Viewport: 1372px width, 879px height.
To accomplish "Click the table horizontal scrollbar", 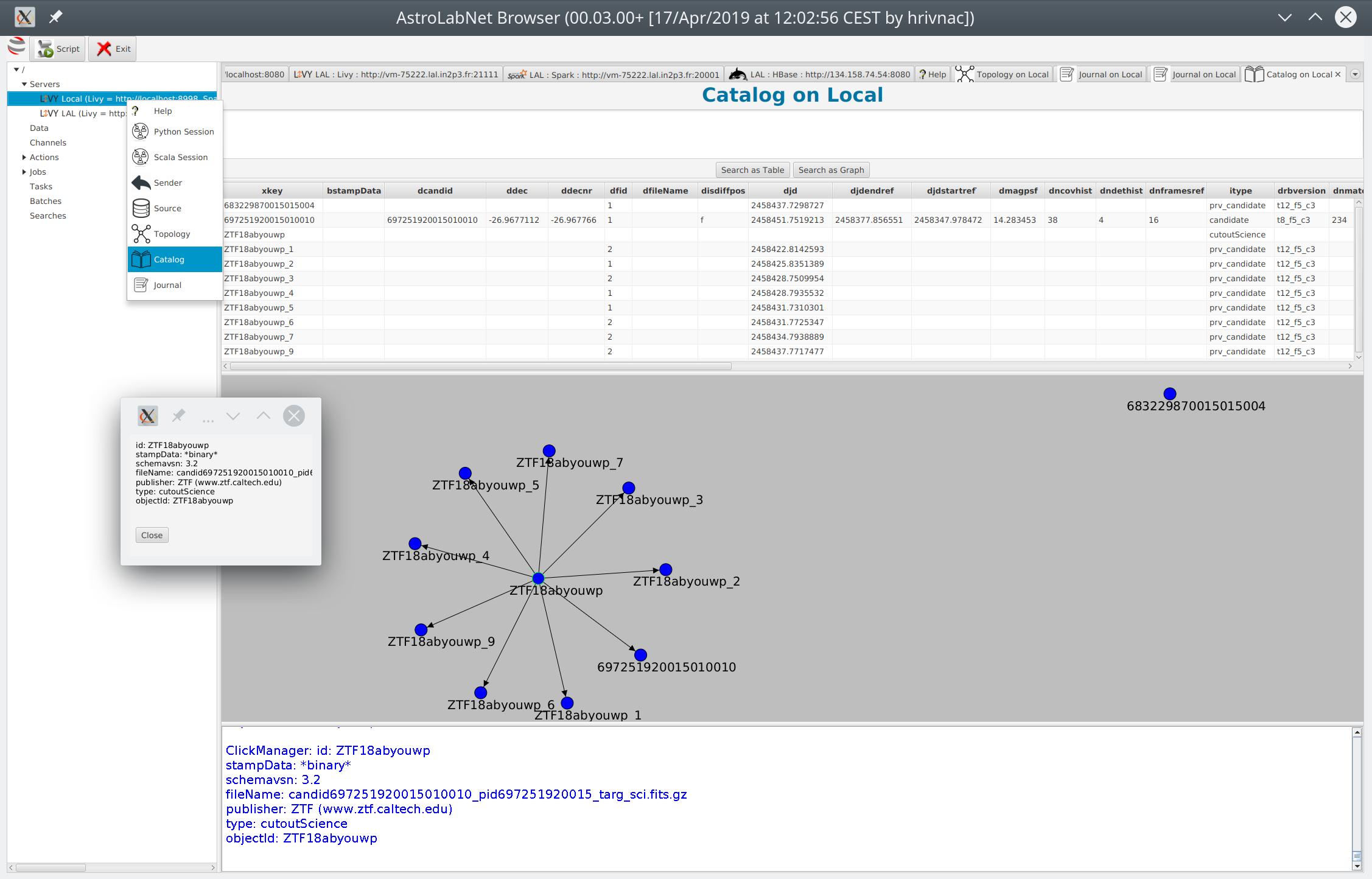I will coord(481,366).
